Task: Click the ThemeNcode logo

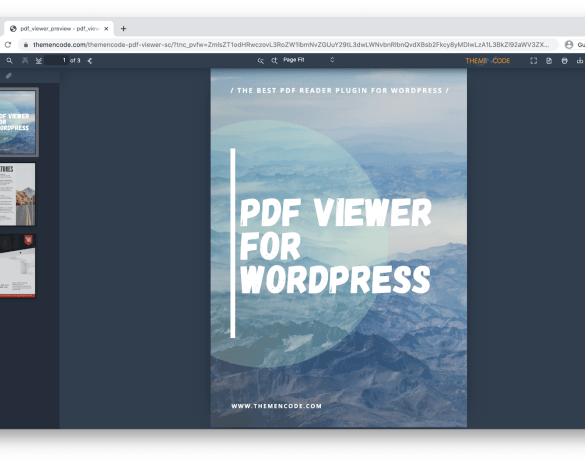Action: (487, 61)
